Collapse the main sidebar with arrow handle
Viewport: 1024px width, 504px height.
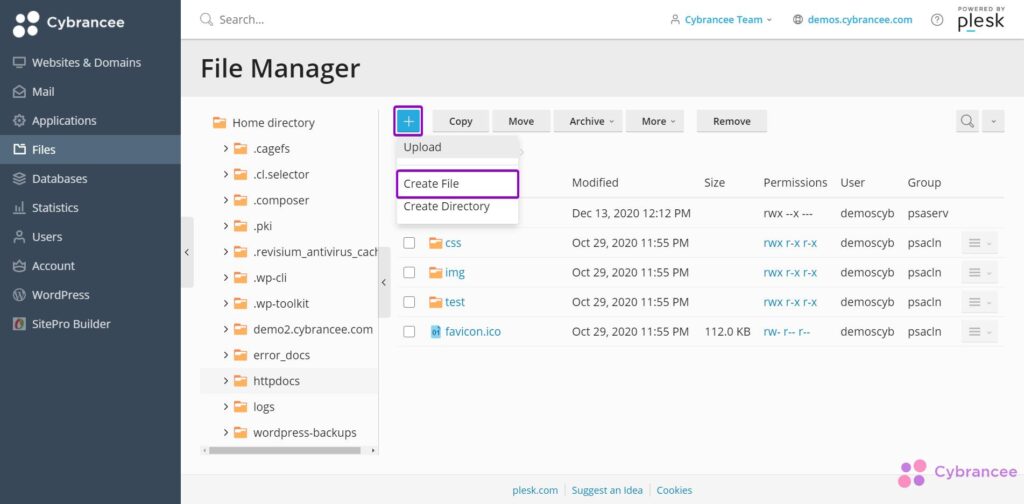click(x=187, y=252)
